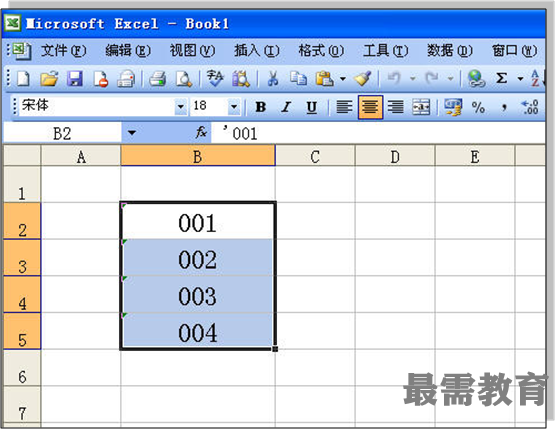Viewport: 555px width, 429px height.
Task: Open the Name Box dropdown arrow
Action: click(132, 133)
